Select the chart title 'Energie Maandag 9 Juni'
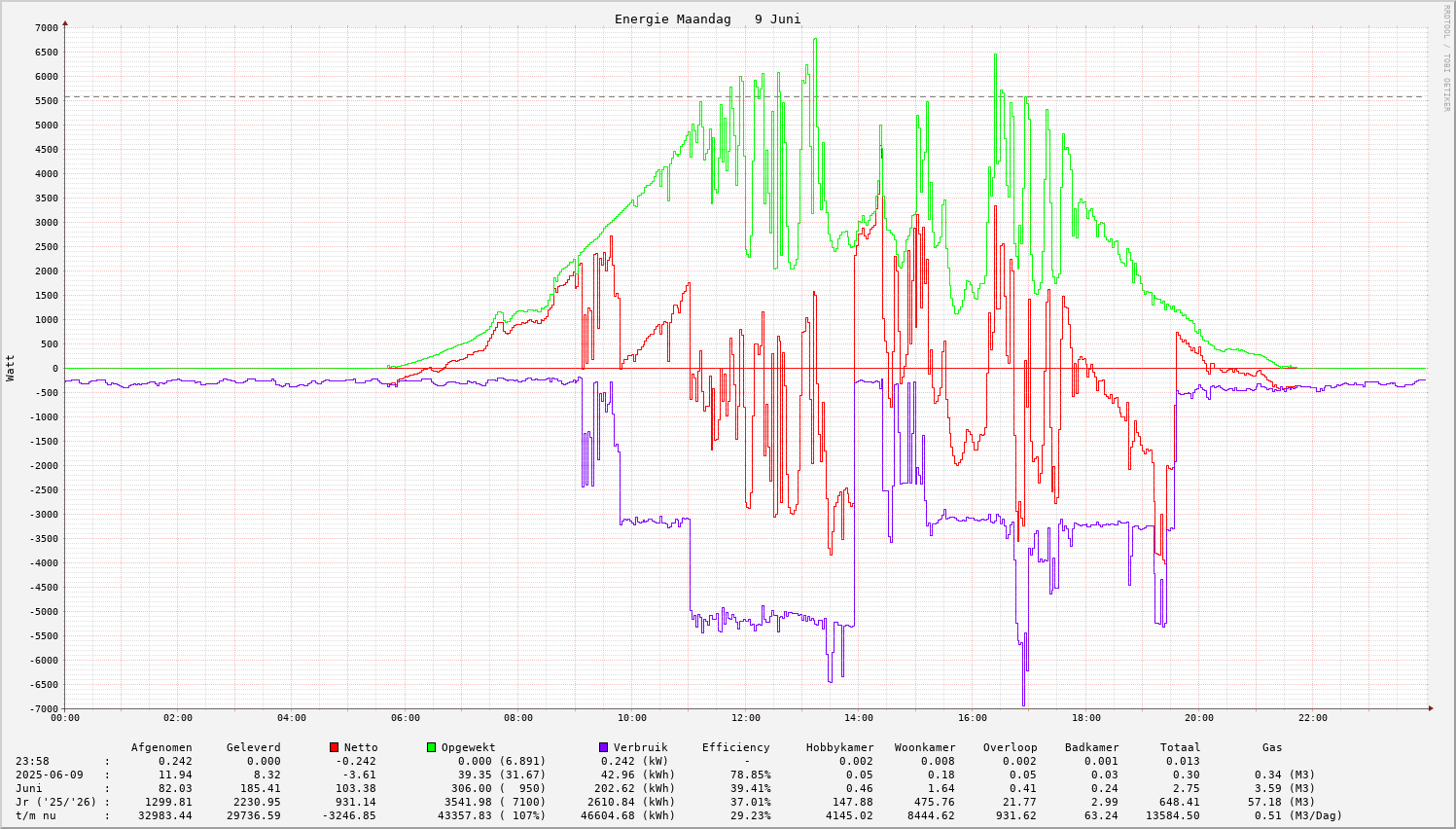Viewport: 1456px width, 829px height. (707, 19)
